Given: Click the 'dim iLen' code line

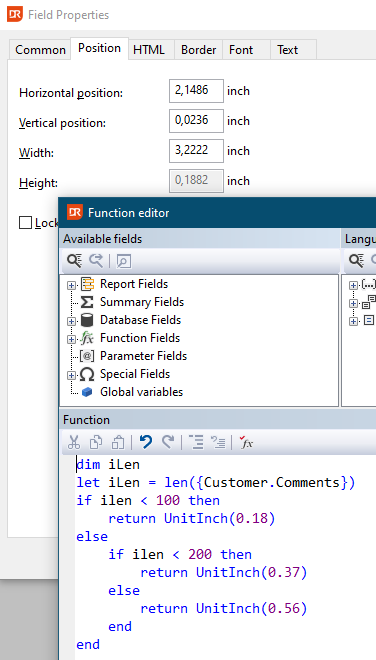Looking at the screenshot, I should (x=108, y=465).
